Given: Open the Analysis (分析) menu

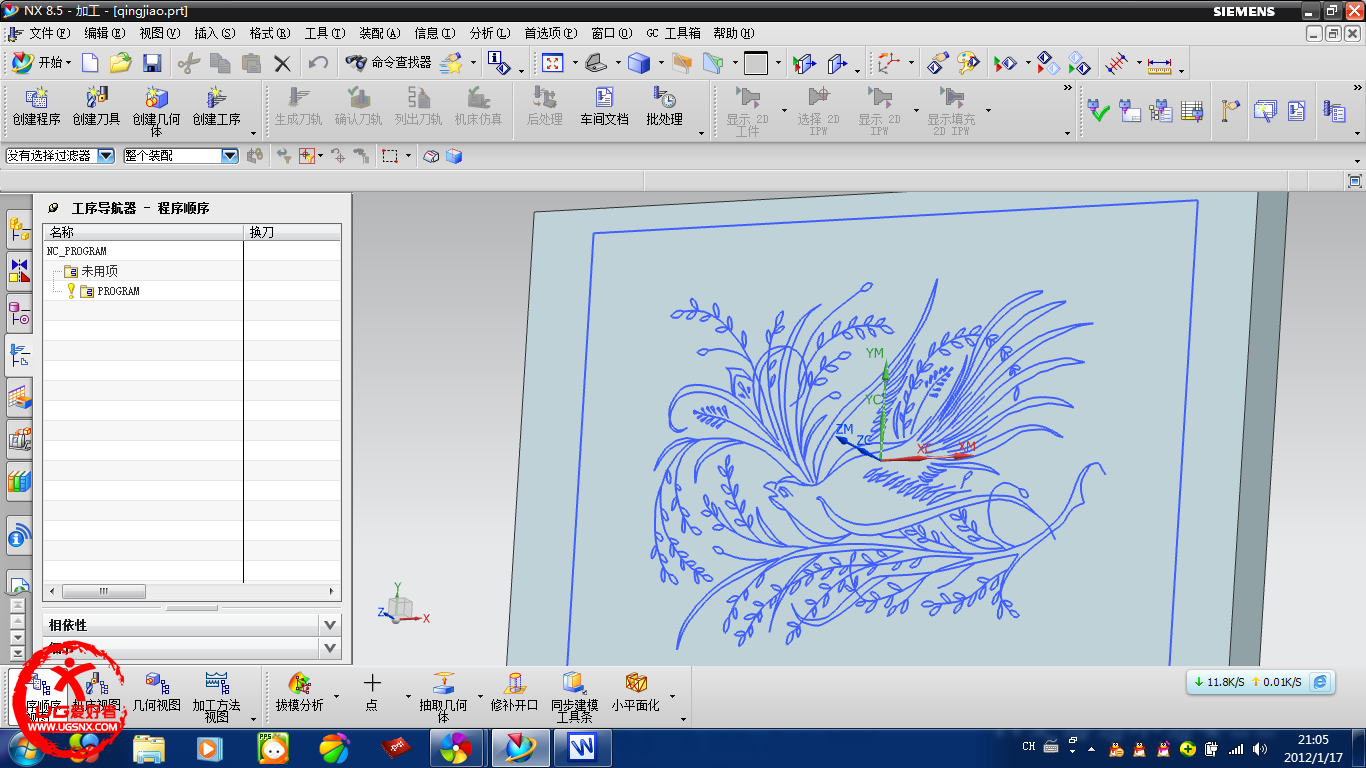Looking at the screenshot, I should tap(490, 33).
